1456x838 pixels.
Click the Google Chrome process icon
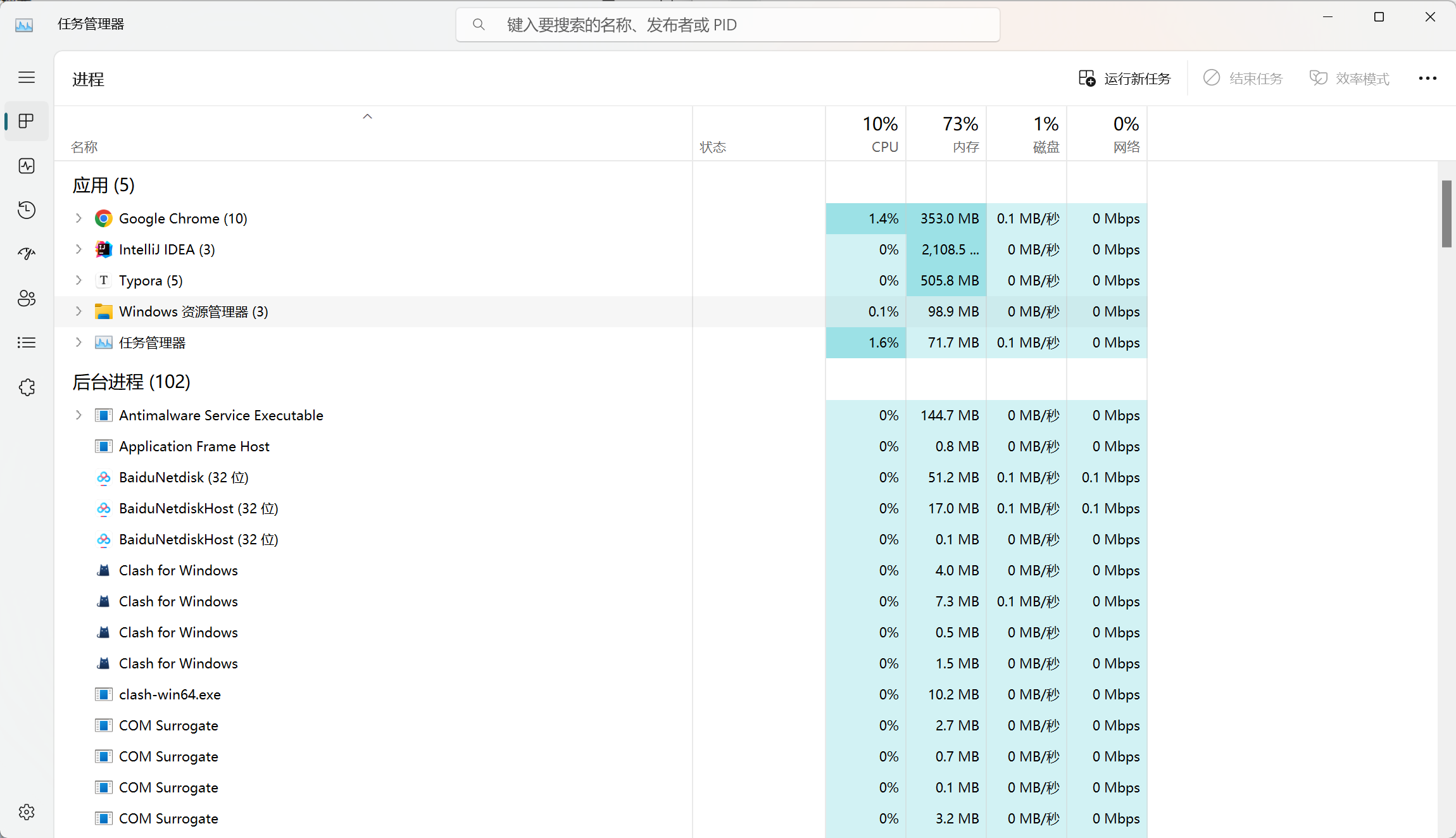tap(104, 218)
